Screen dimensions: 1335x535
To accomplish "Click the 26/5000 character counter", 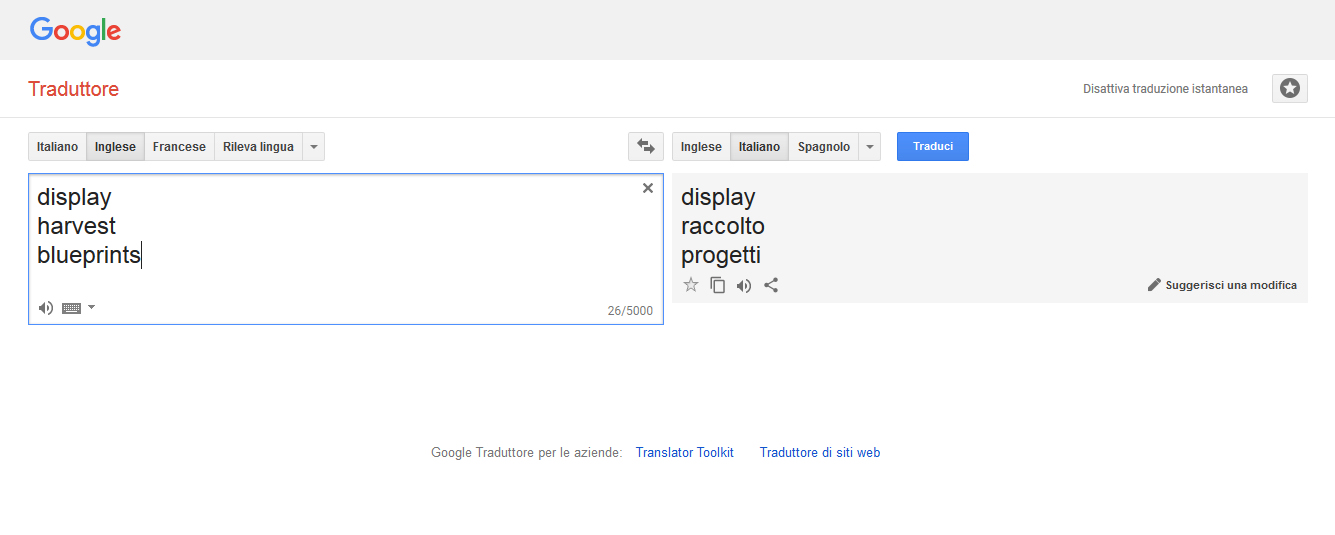I will [630, 311].
